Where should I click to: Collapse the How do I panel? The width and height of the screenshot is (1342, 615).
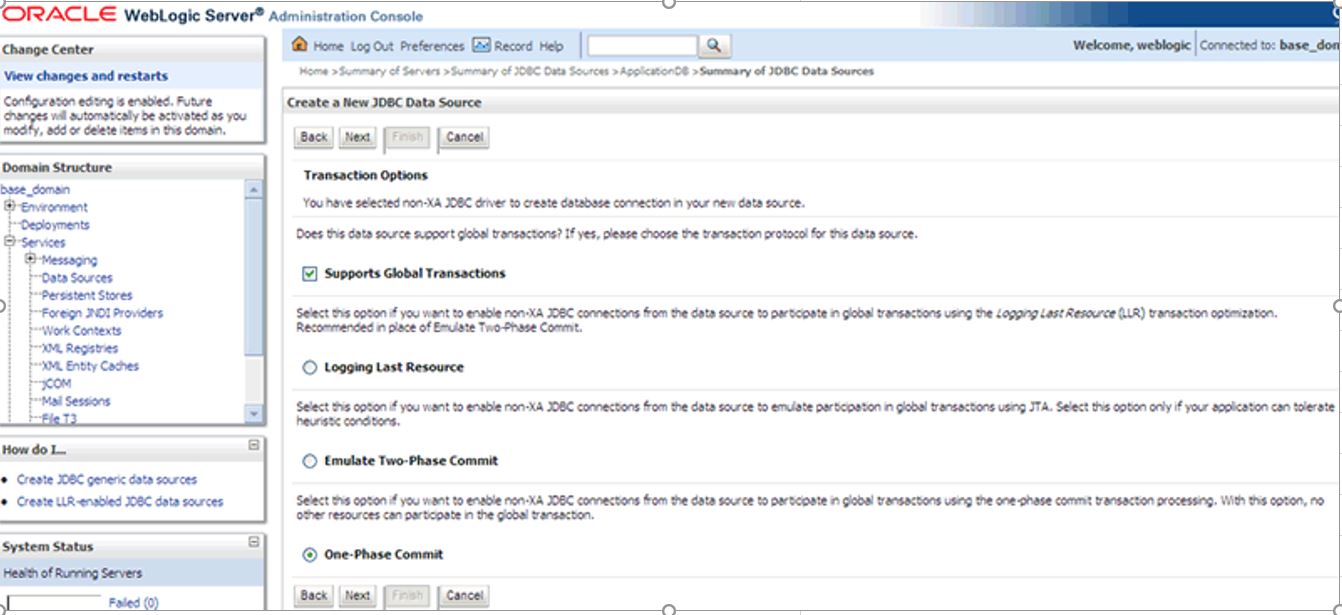(x=253, y=445)
